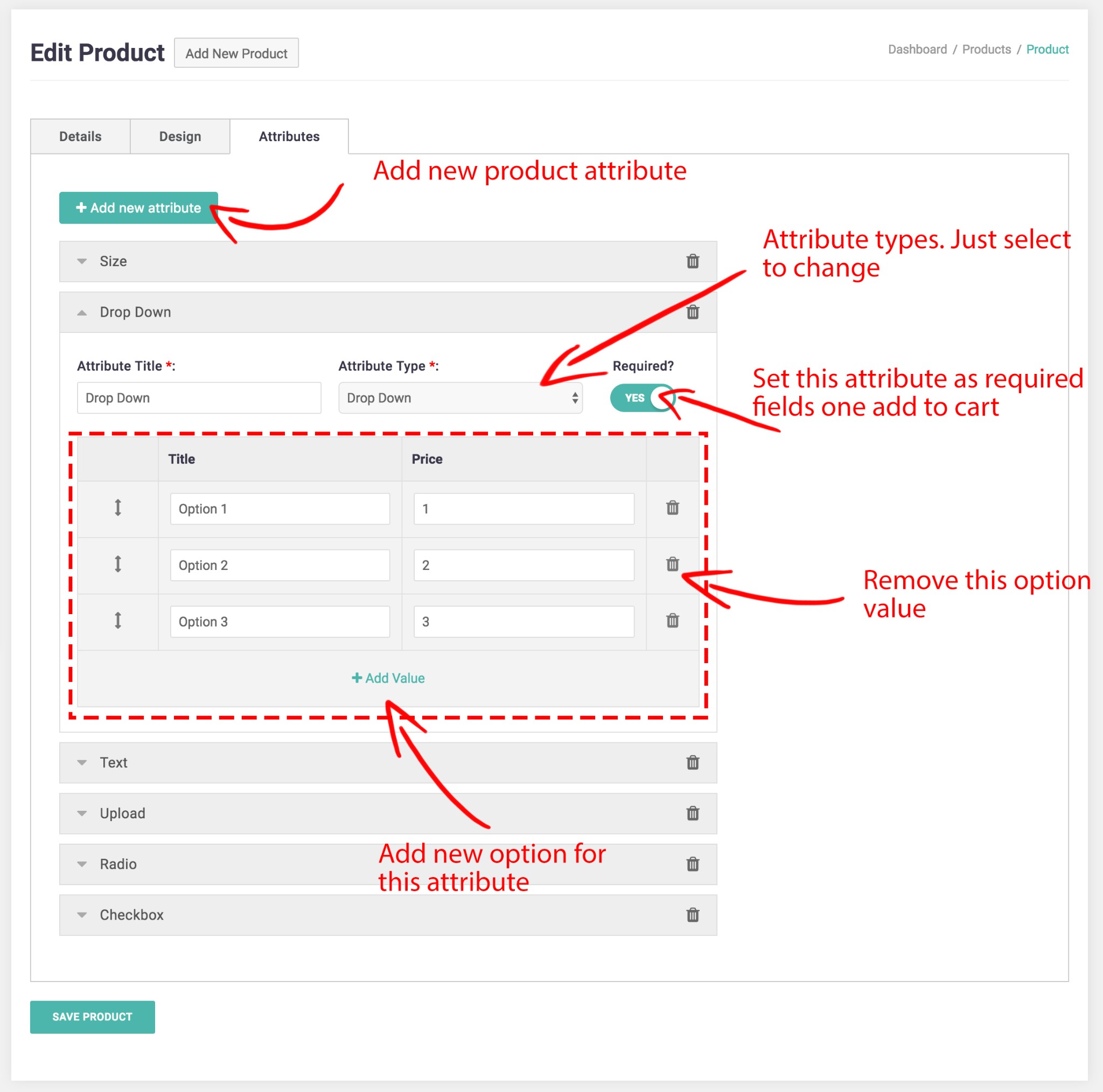Click the Add new attribute button
The width and height of the screenshot is (1103, 1092).
coord(139,208)
